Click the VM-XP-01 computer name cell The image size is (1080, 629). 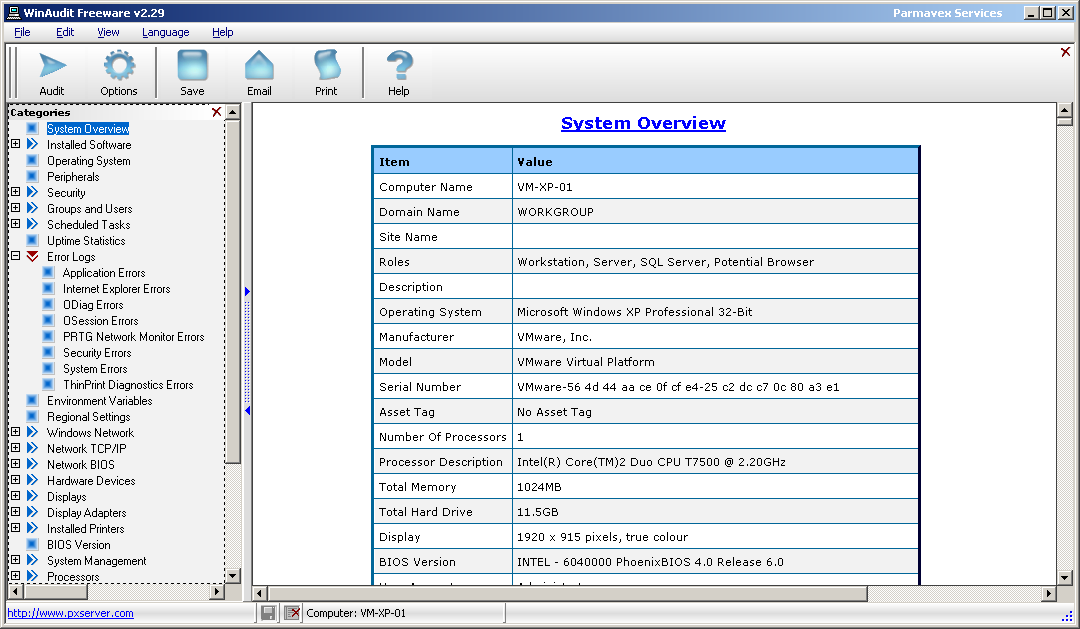click(715, 187)
